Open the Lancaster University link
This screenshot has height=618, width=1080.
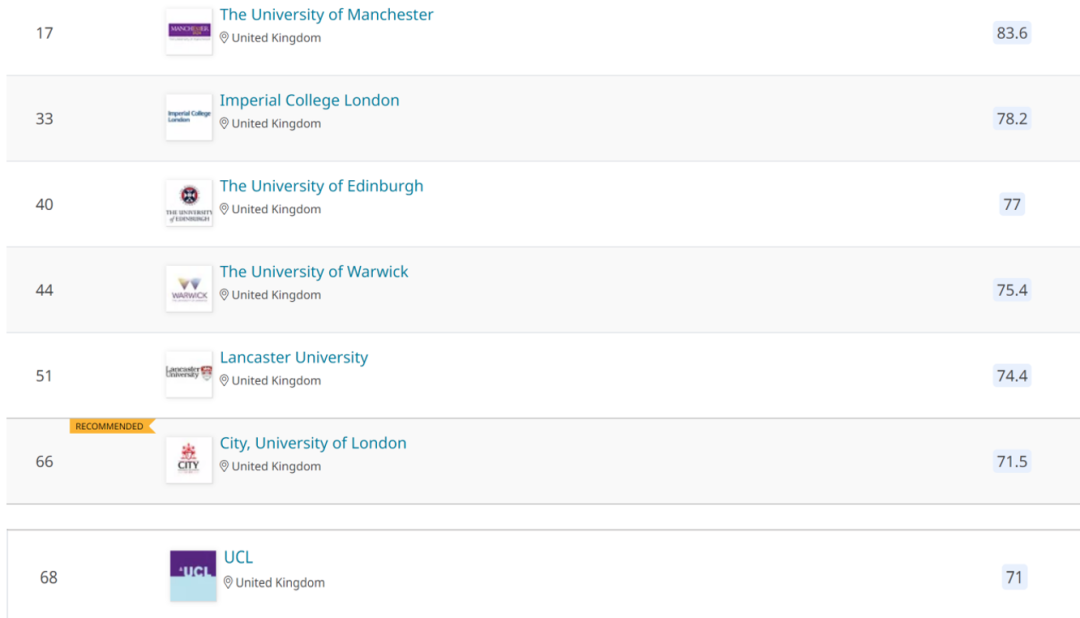point(294,357)
